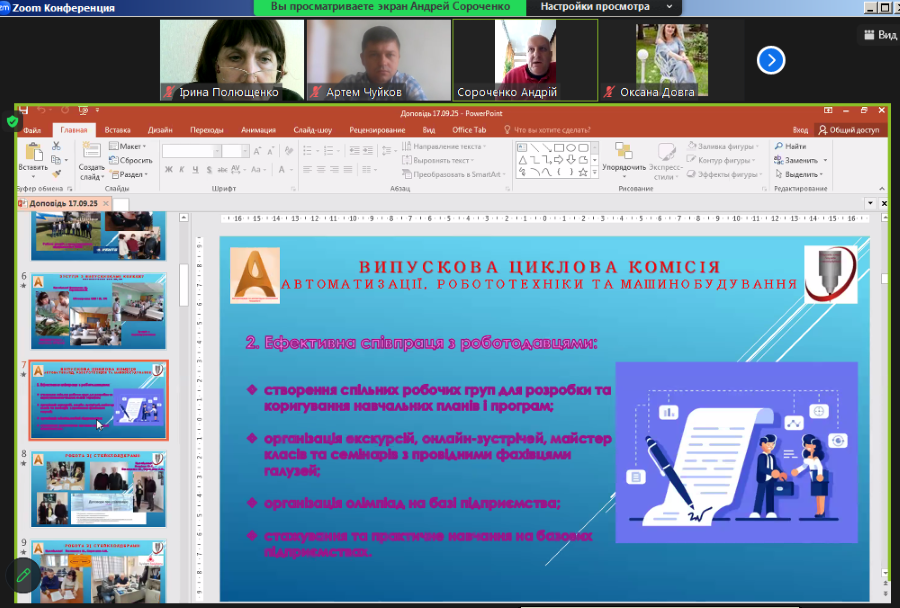Image resolution: width=900 pixels, height=608 pixels.
Task: Select slide 8 thumbnail in panel
Action: tap(98, 488)
